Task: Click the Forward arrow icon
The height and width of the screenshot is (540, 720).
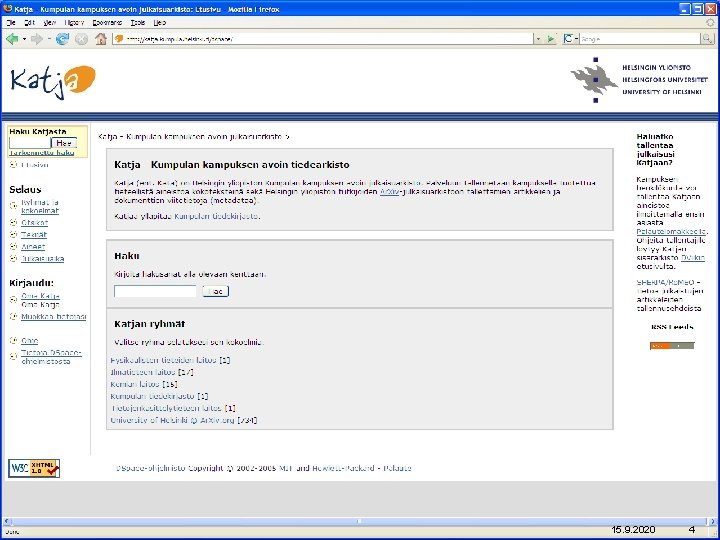Action: click(37, 39)
